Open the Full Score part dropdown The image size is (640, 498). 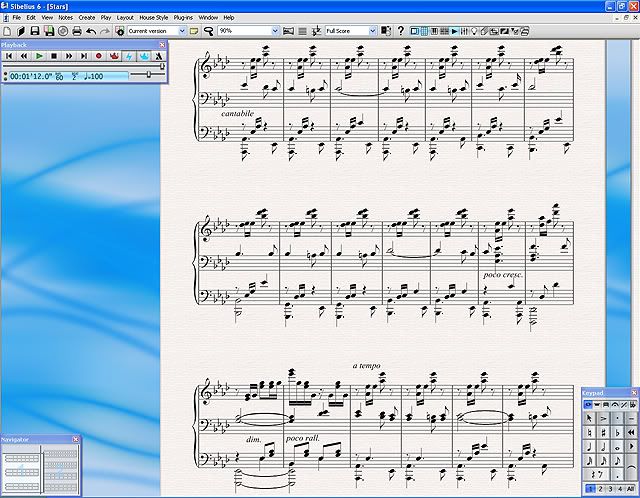click(372, 31)
